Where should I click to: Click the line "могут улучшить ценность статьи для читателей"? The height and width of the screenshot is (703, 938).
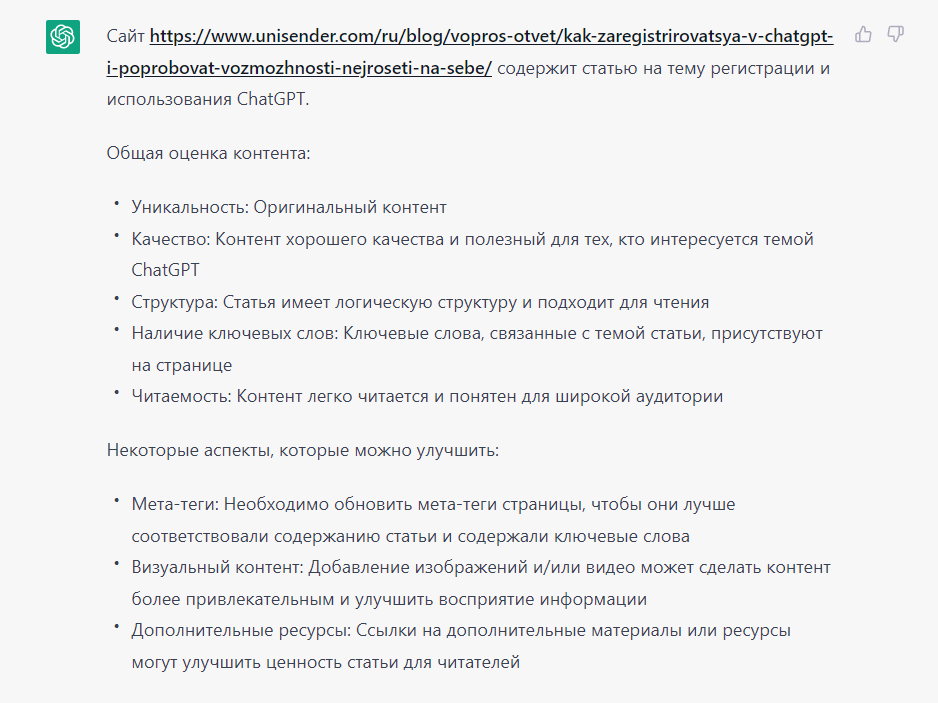326,662
